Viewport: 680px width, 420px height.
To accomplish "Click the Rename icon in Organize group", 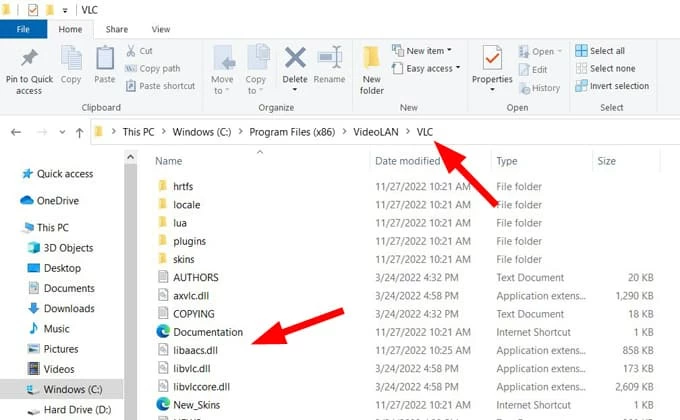I will pyautogui.click(x=329, y=60).
